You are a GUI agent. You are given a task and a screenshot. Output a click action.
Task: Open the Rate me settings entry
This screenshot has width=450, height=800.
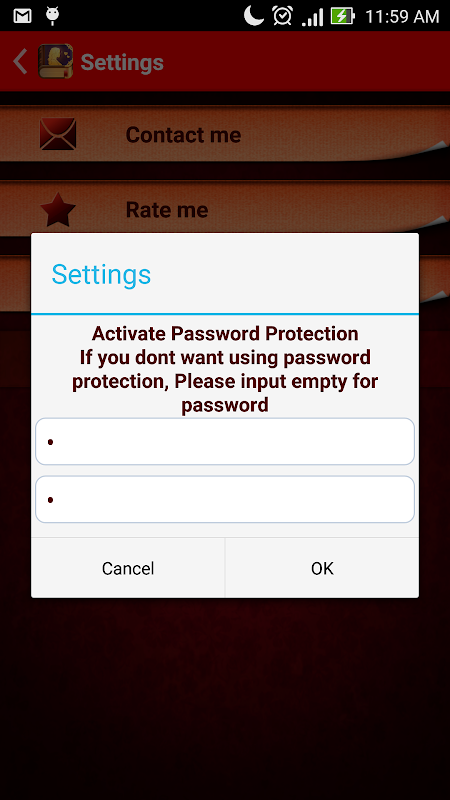(225, 209)
